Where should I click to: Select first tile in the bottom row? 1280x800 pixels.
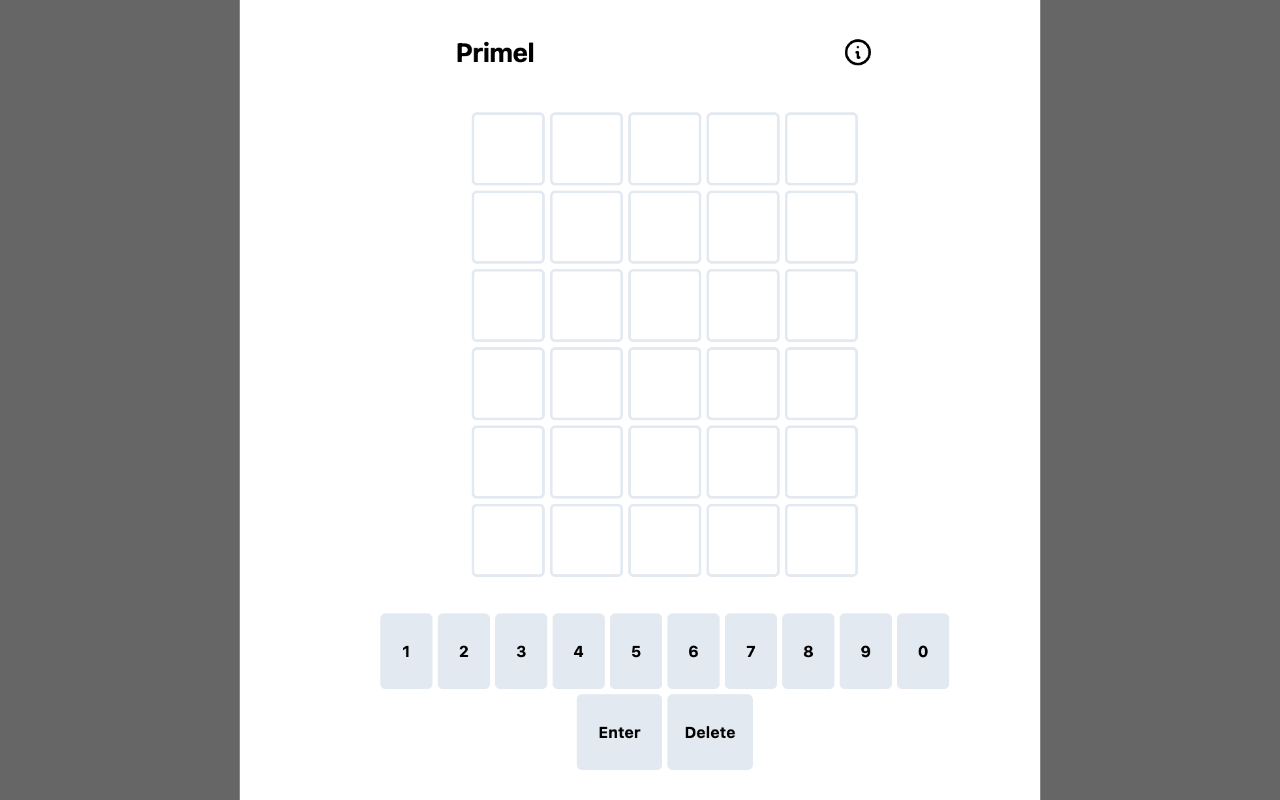coord(508,540)
